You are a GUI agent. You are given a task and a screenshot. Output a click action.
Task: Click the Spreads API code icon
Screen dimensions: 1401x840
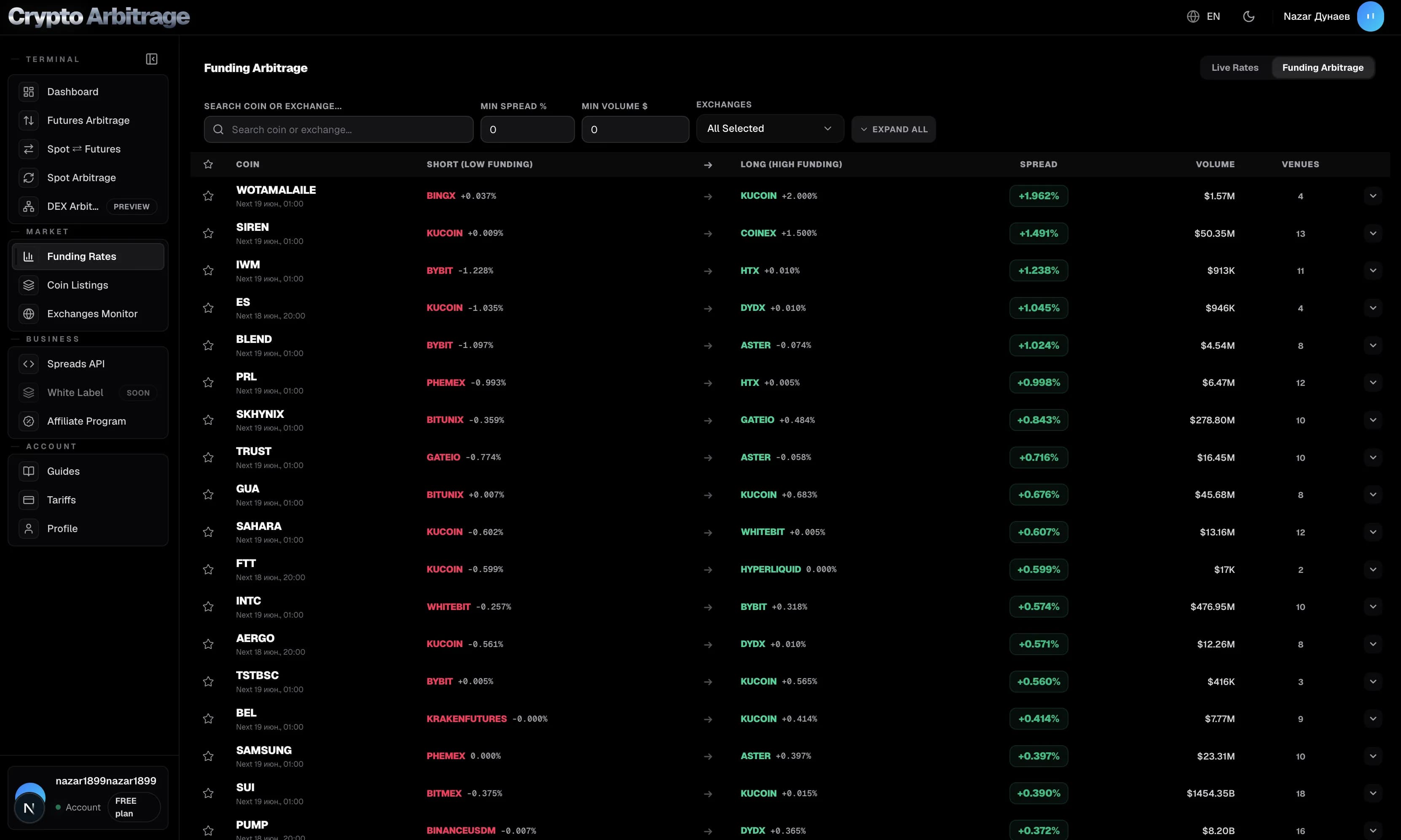pos(29,364)
